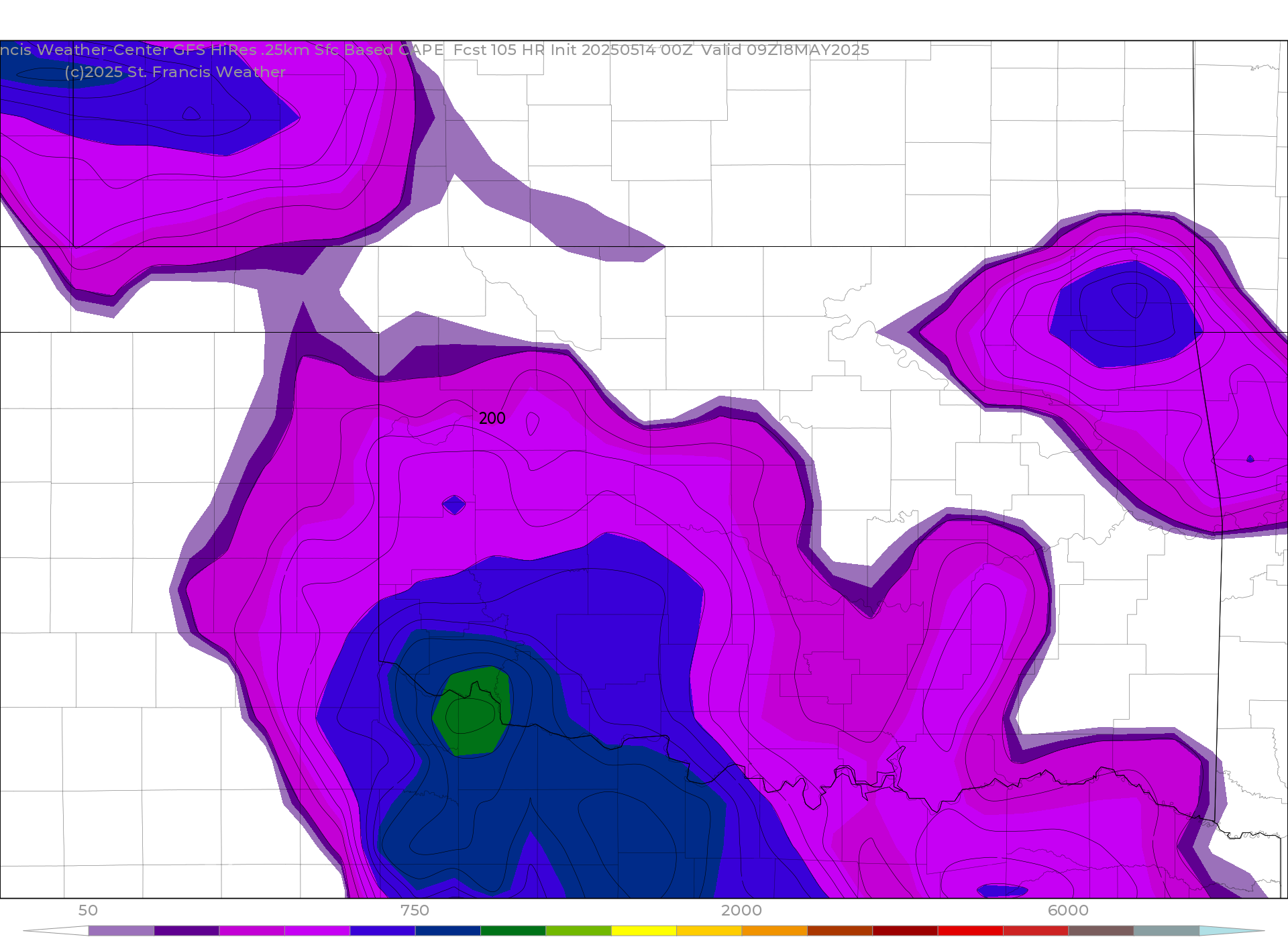Click the white left-pointing colorbar arrow
Image resolution: width=1288 pixels, height=939 pixels.
click(x=56, y=931)
